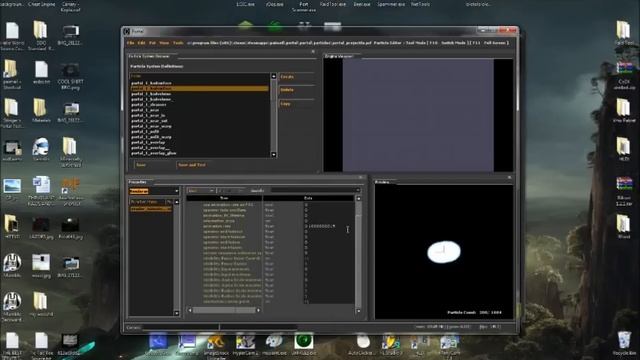
Task: Click the properties table scroll-down arrow
Action: [x=358, y=311]
